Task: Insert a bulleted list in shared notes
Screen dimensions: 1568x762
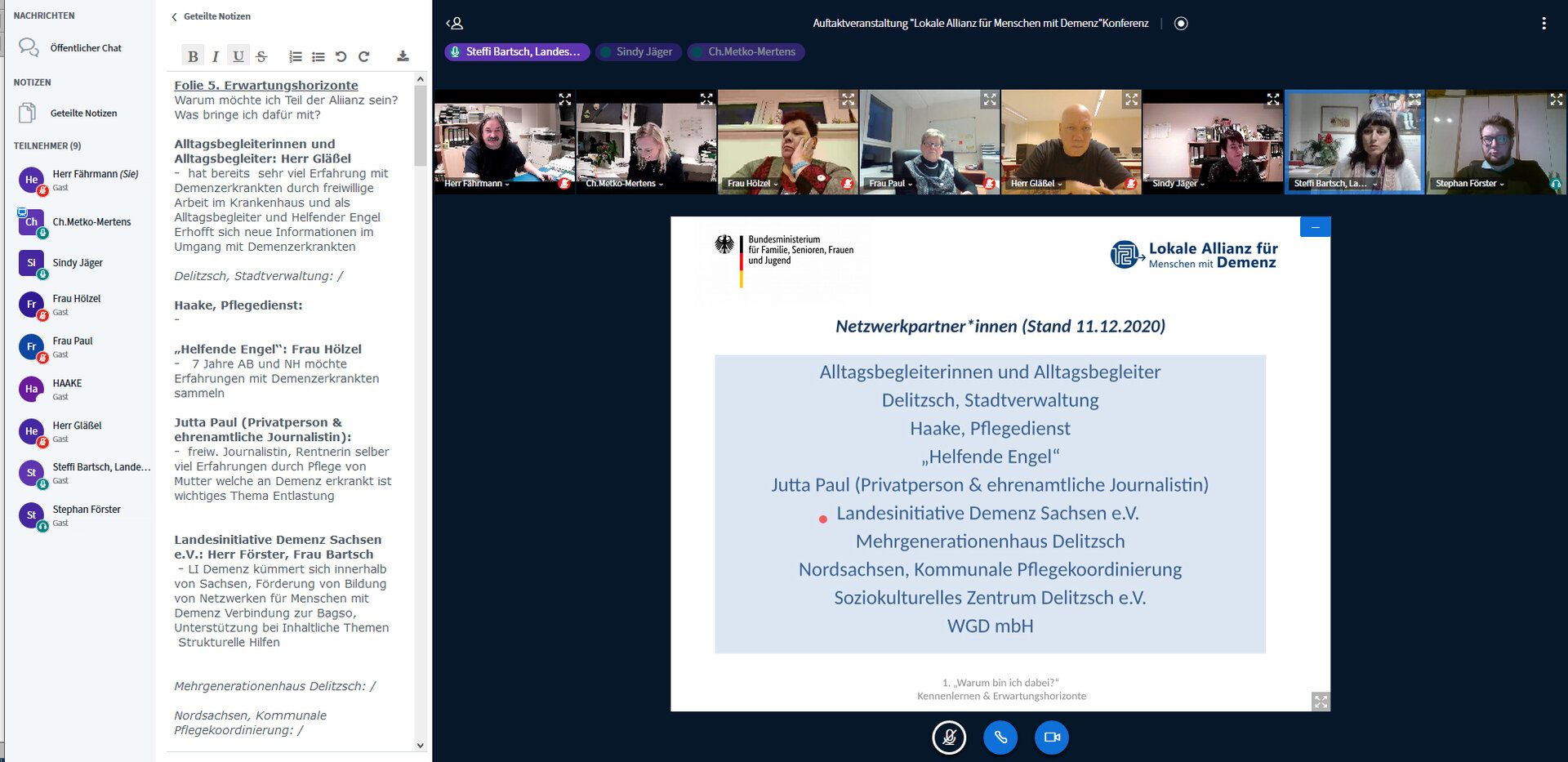Action: coord(318,56)
